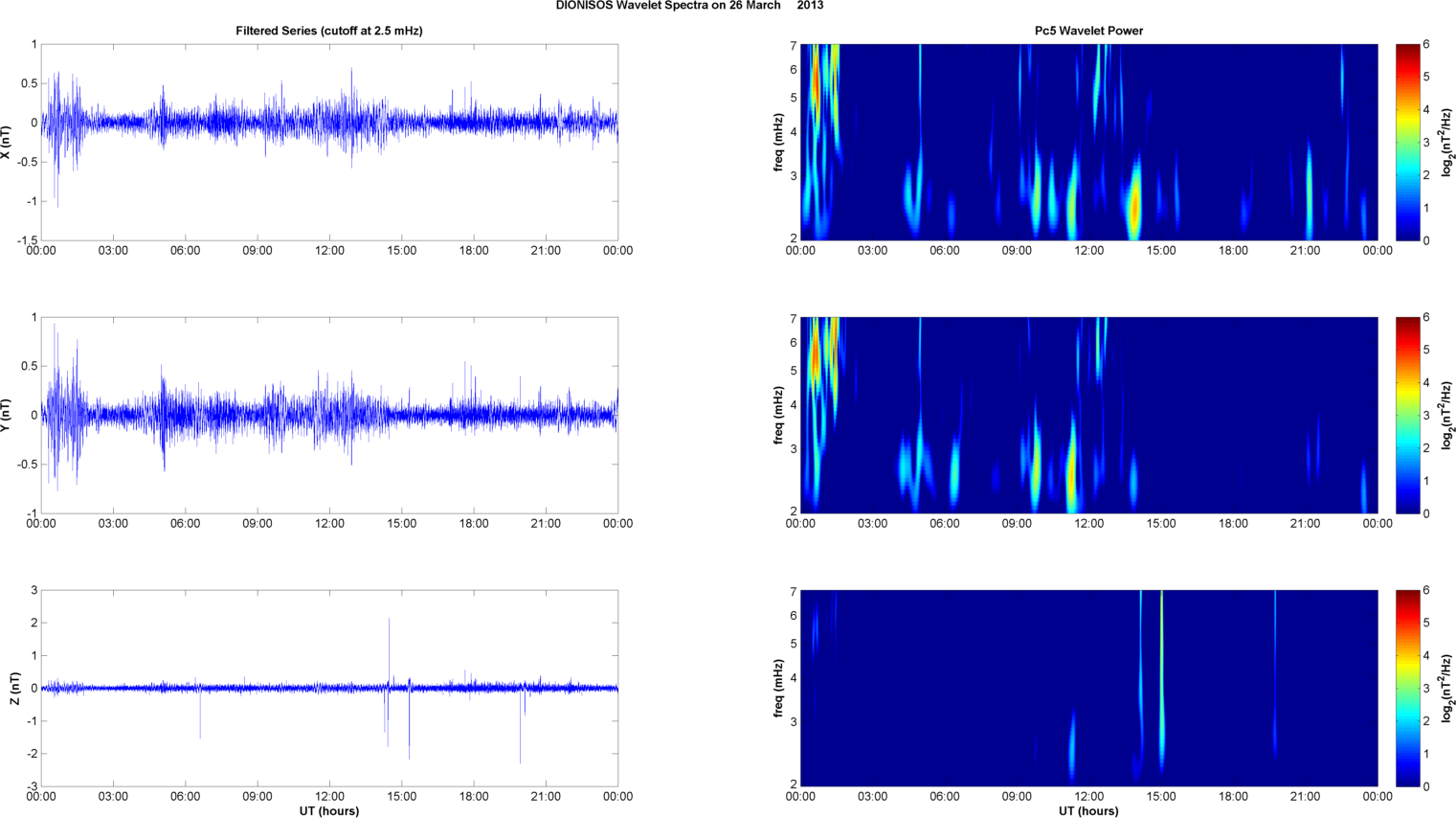The image size is (1456, 818).
Task: Click 'log2(nT²/Hz)' label of the top colorbar
Action: (x=1448, y=142)
